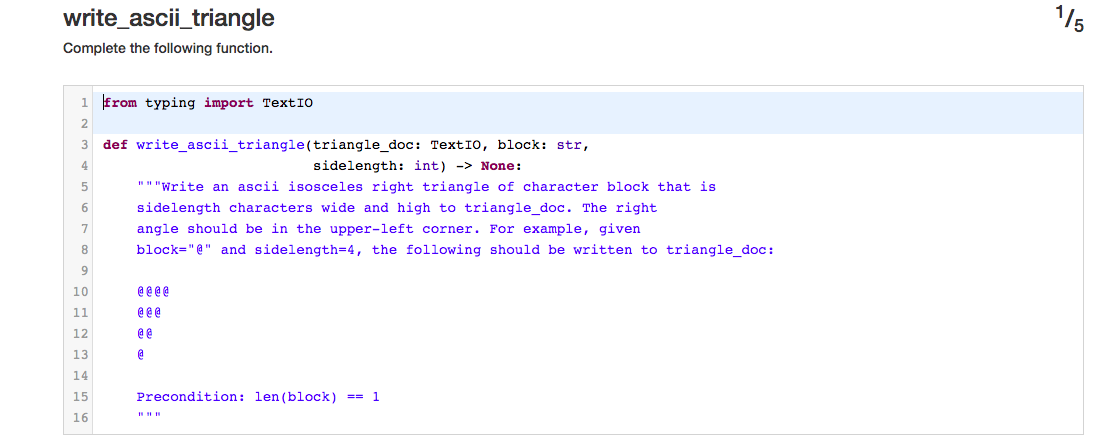Click the 1/5 question counter

point(1070,19)
